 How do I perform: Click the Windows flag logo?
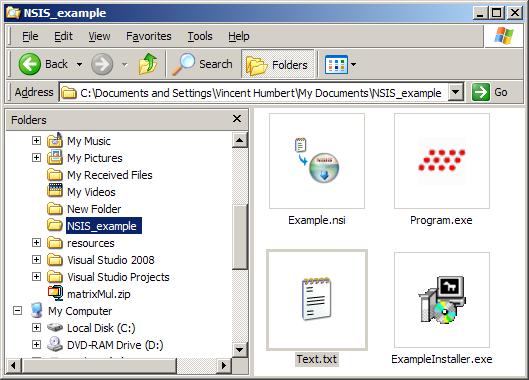[x=504, y=35]
